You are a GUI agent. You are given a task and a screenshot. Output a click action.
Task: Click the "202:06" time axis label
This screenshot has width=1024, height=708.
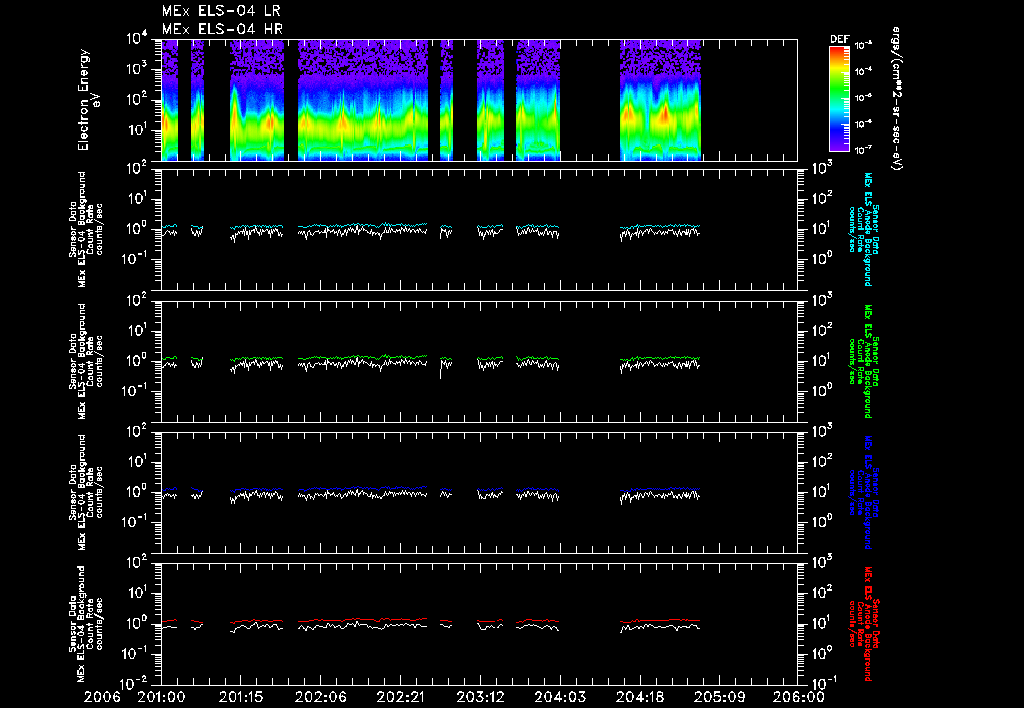point(321,697)
